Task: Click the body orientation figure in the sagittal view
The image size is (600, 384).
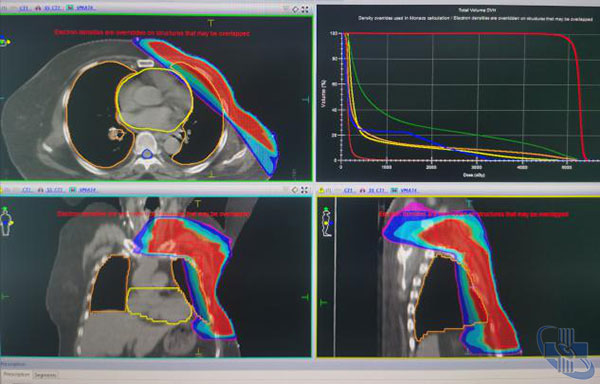Action: 327,221
